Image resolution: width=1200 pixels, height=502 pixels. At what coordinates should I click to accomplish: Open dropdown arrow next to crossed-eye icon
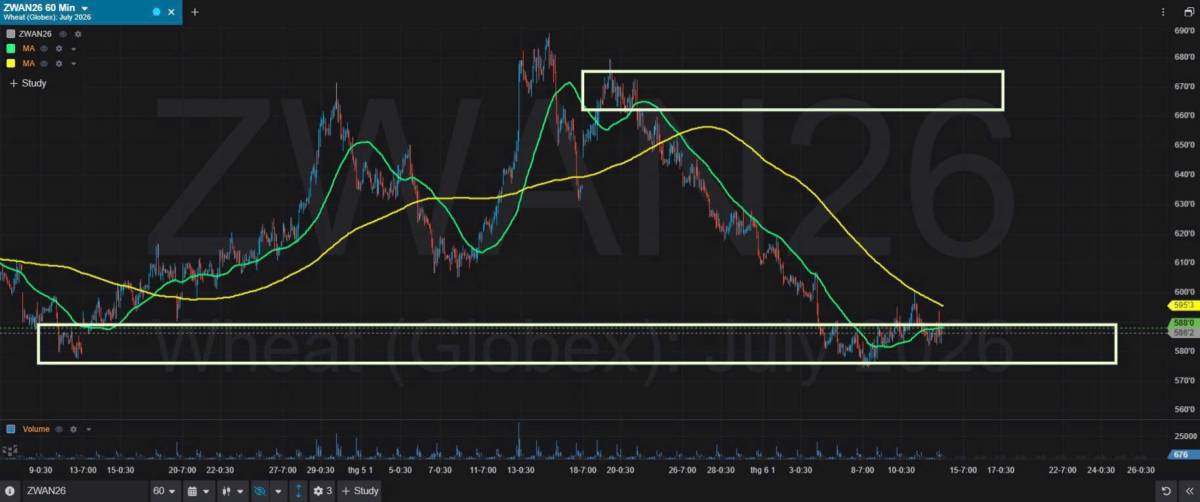(278, 491)
